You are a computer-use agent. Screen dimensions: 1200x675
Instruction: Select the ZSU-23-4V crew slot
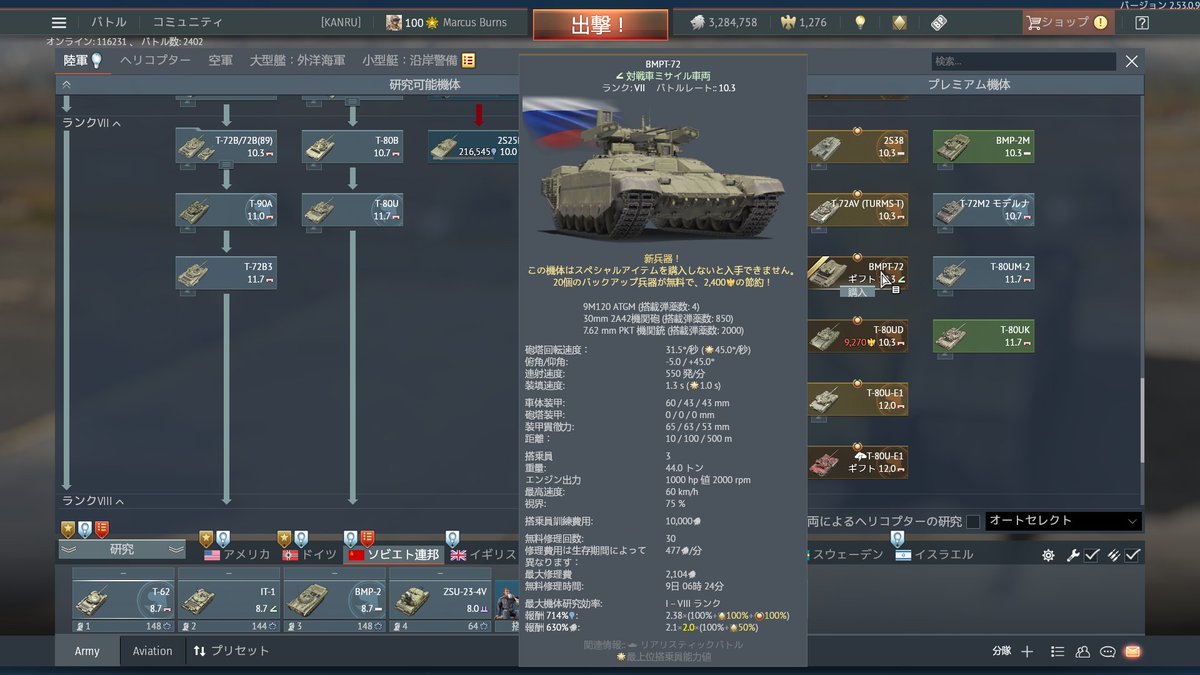point(440,600)
